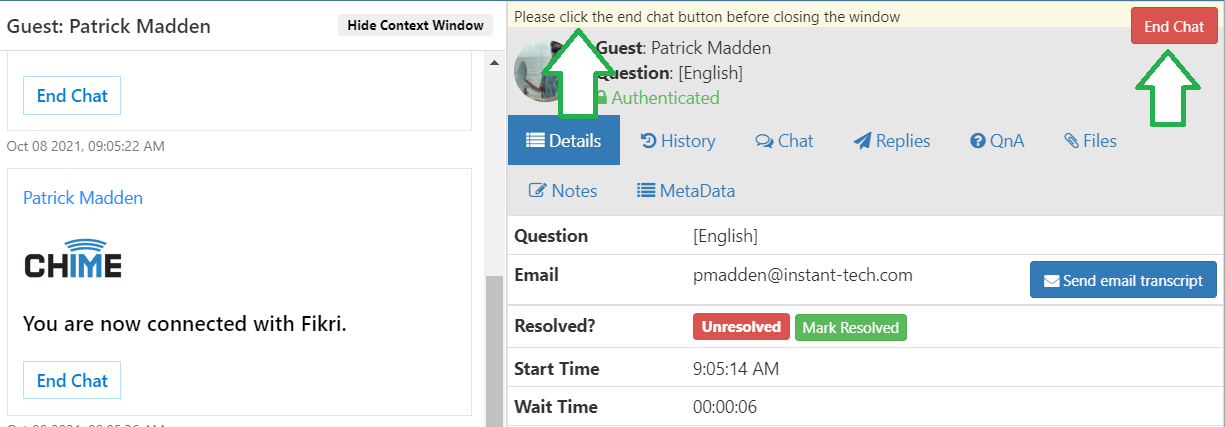Click the red End Chat button

(1174, 27)
